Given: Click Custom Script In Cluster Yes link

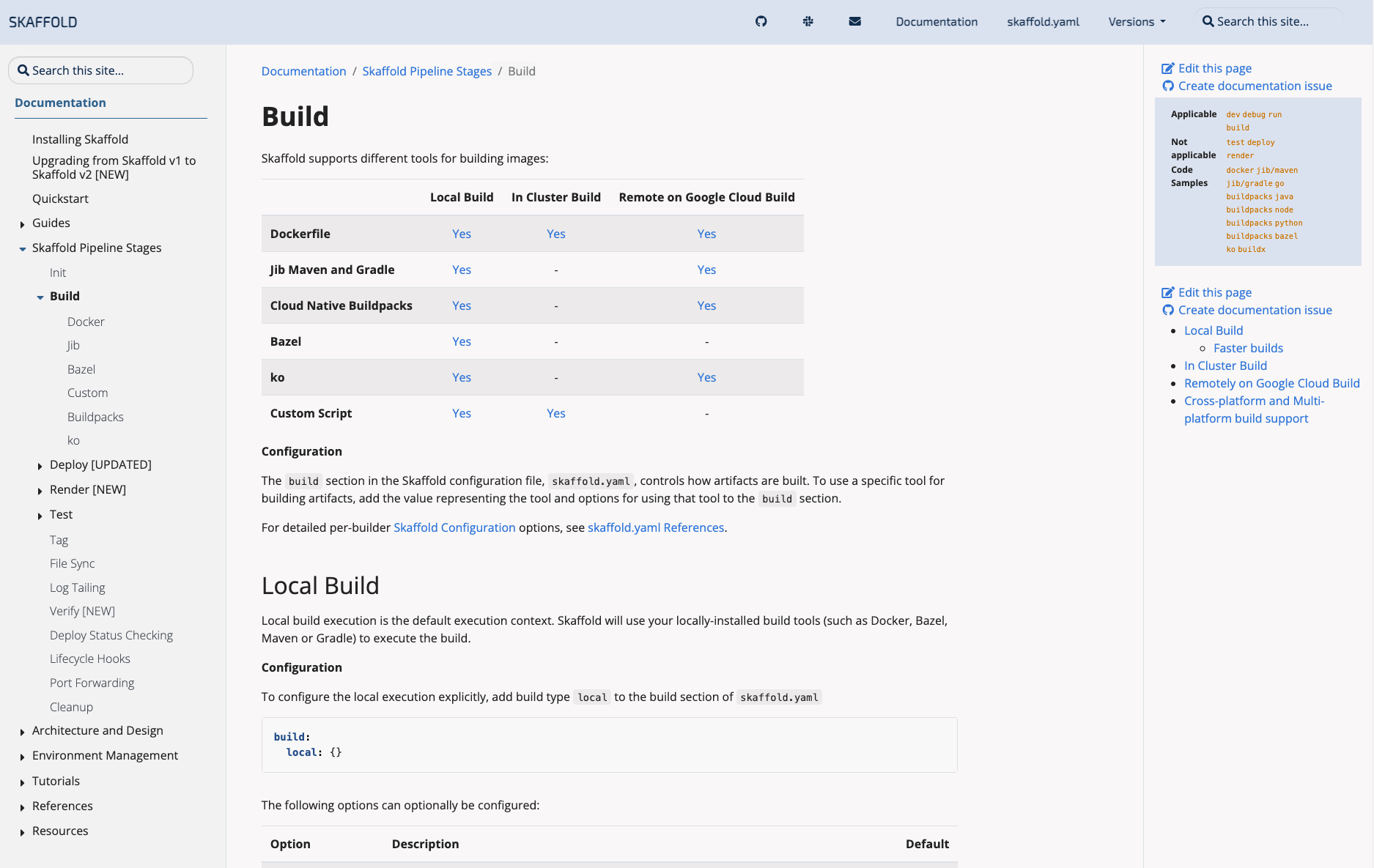Looking at the screenshot, I should tap(556, 413).
